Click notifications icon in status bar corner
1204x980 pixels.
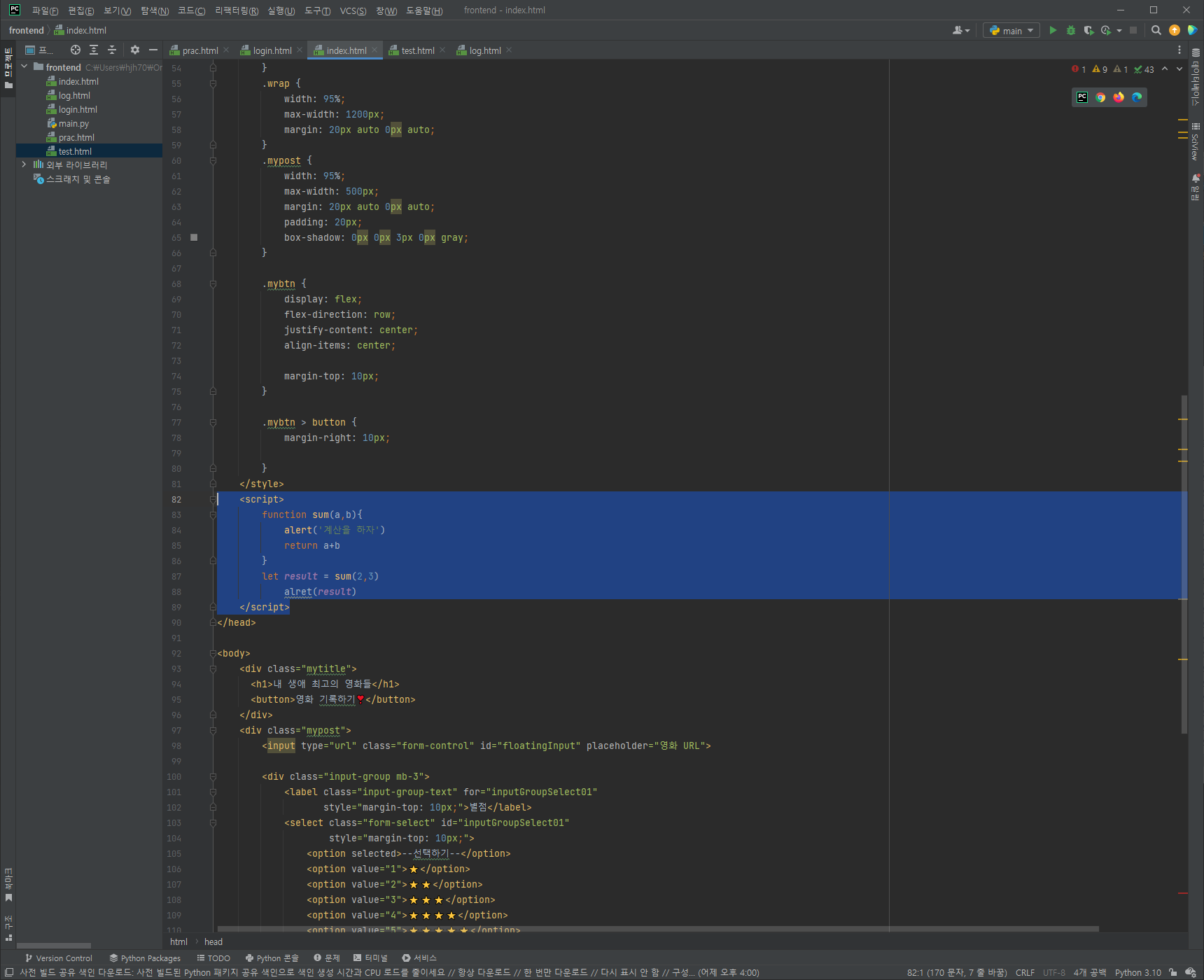(x=1190, y=972)
